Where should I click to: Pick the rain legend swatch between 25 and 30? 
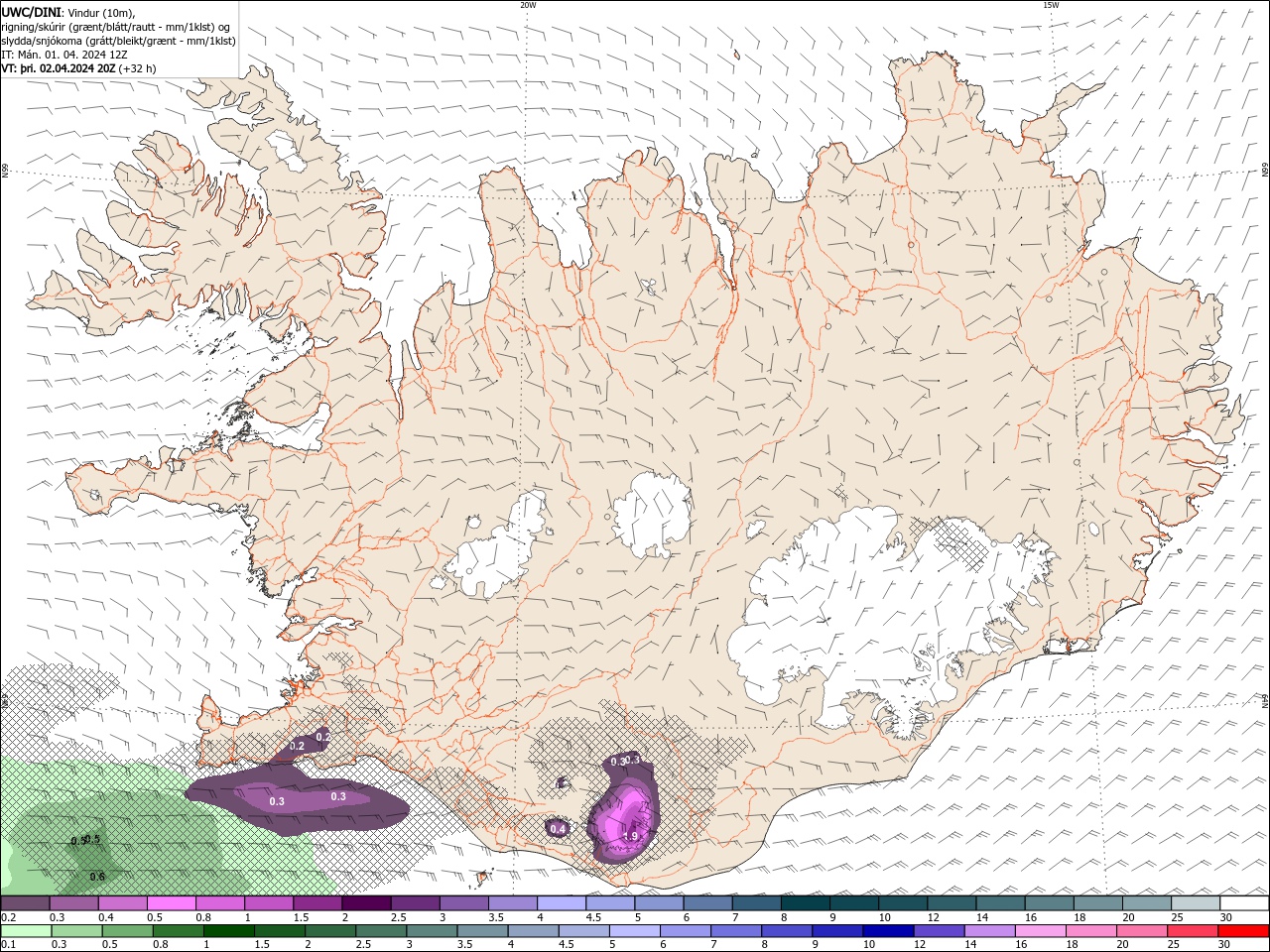pyautogui.click(x=1192, y=931)
